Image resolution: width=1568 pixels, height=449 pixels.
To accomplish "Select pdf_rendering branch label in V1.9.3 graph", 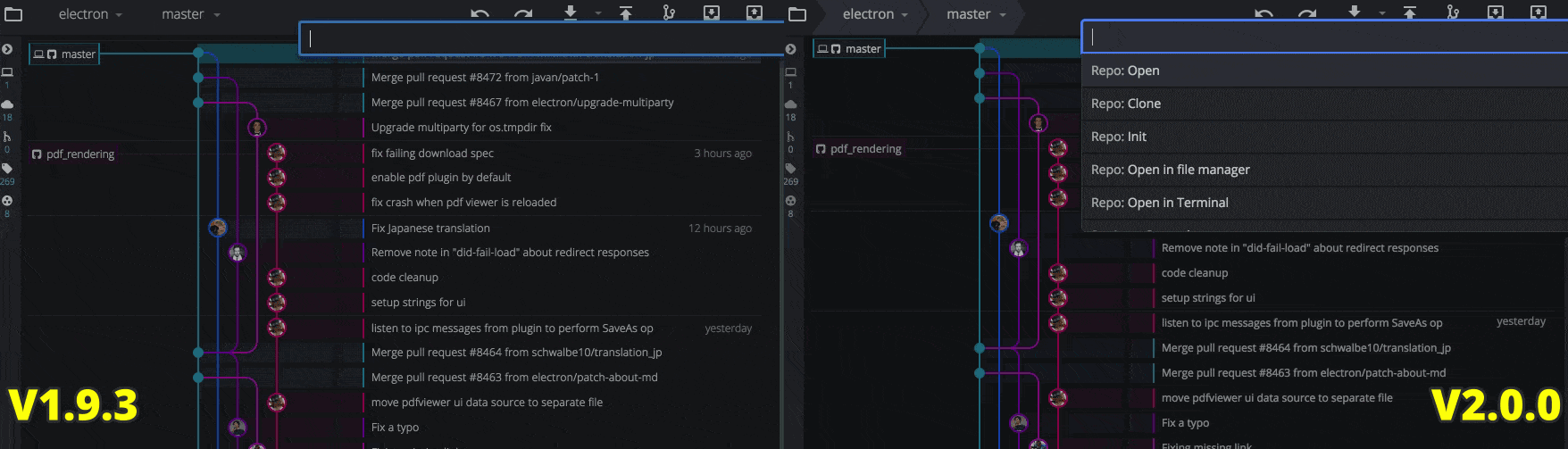I will tap(73, 154).
